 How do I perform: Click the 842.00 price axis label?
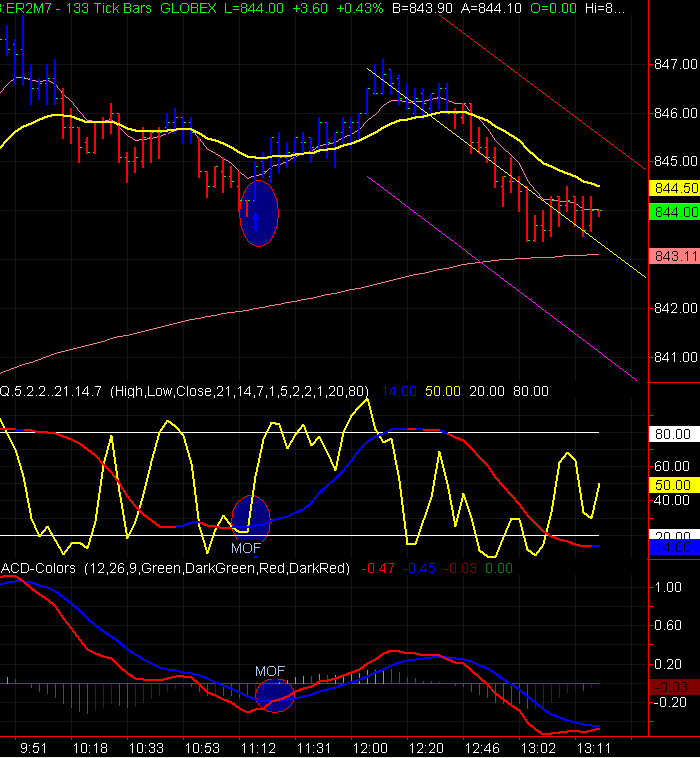click(675, 308)
